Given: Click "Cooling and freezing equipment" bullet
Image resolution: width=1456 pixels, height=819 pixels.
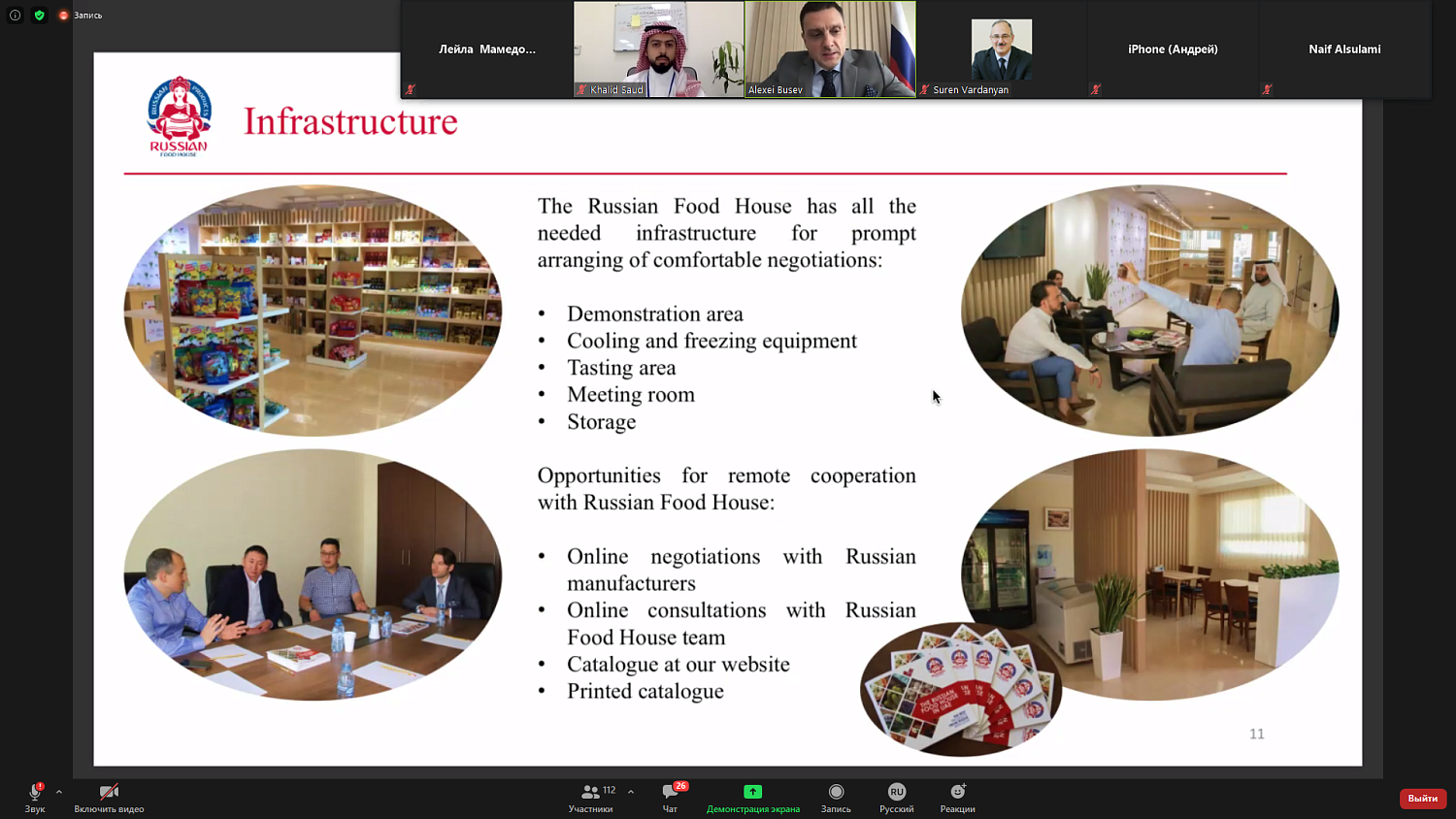Looking at the screenshot, I should [x=711, y=342].
